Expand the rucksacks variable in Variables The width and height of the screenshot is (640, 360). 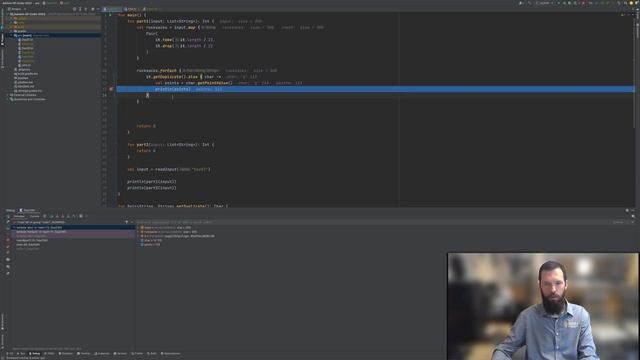pyautogui.click(x=138, y=232)
